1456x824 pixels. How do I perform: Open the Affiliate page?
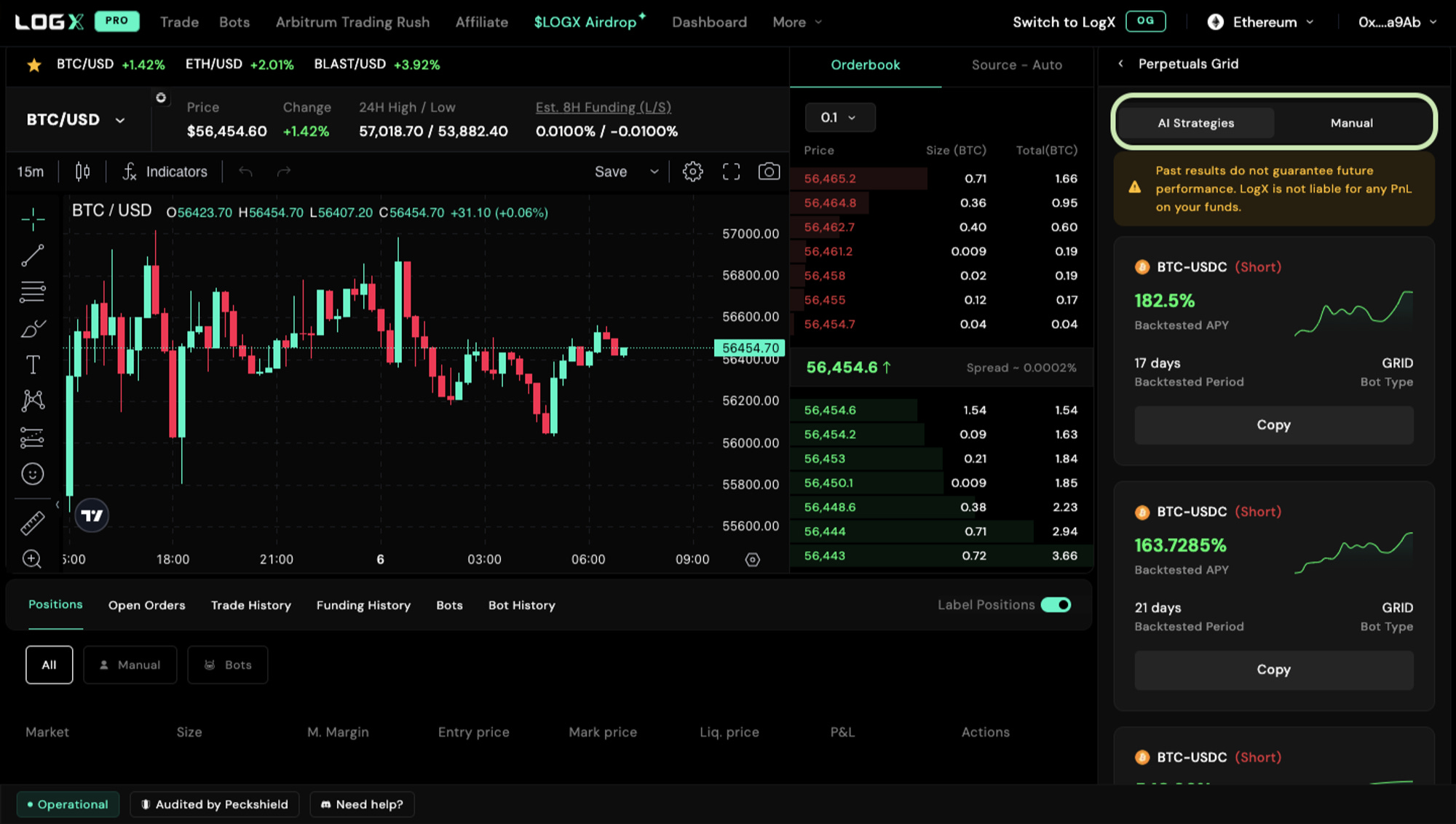[482, 23]
